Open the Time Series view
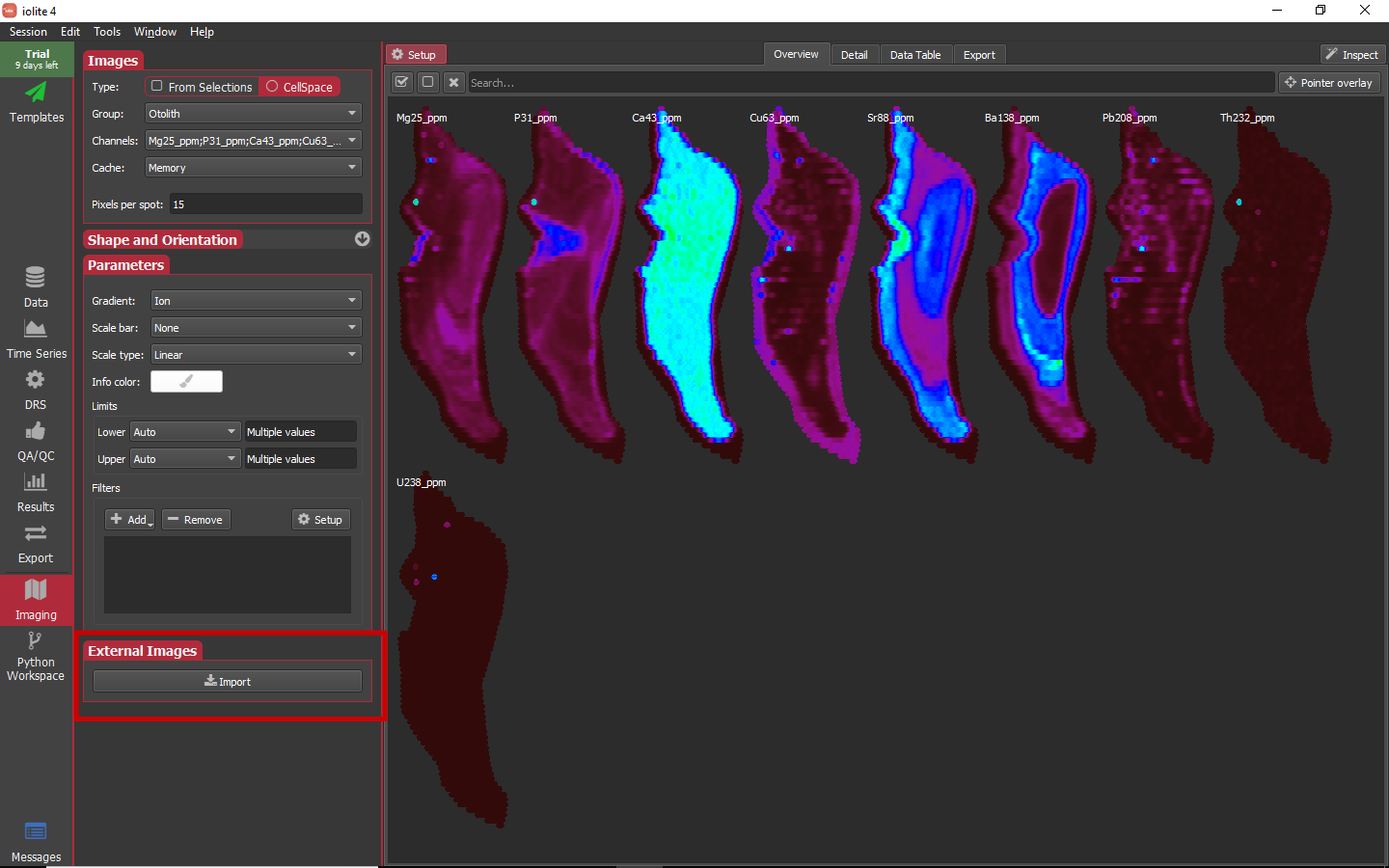 point(36,339)
